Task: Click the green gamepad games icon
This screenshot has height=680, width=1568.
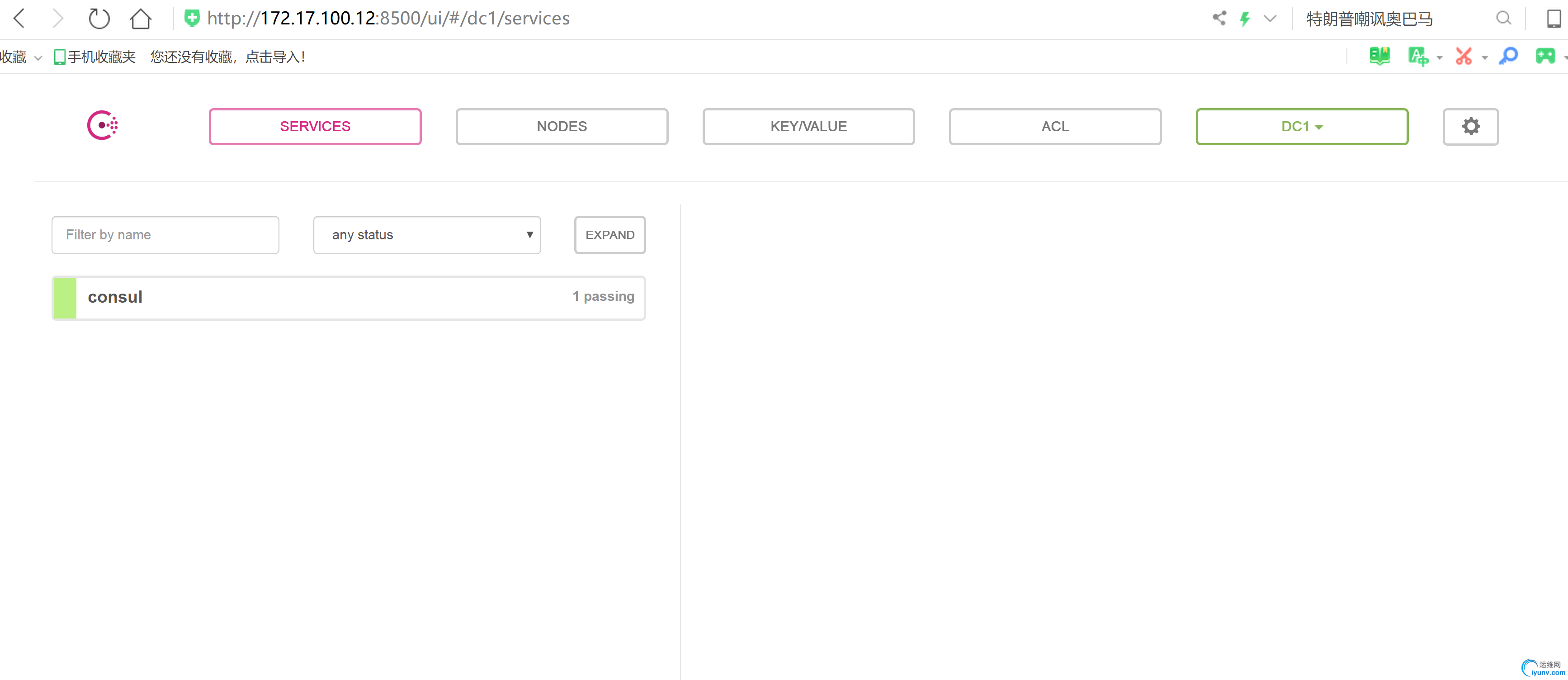Action: [1545, 57]
